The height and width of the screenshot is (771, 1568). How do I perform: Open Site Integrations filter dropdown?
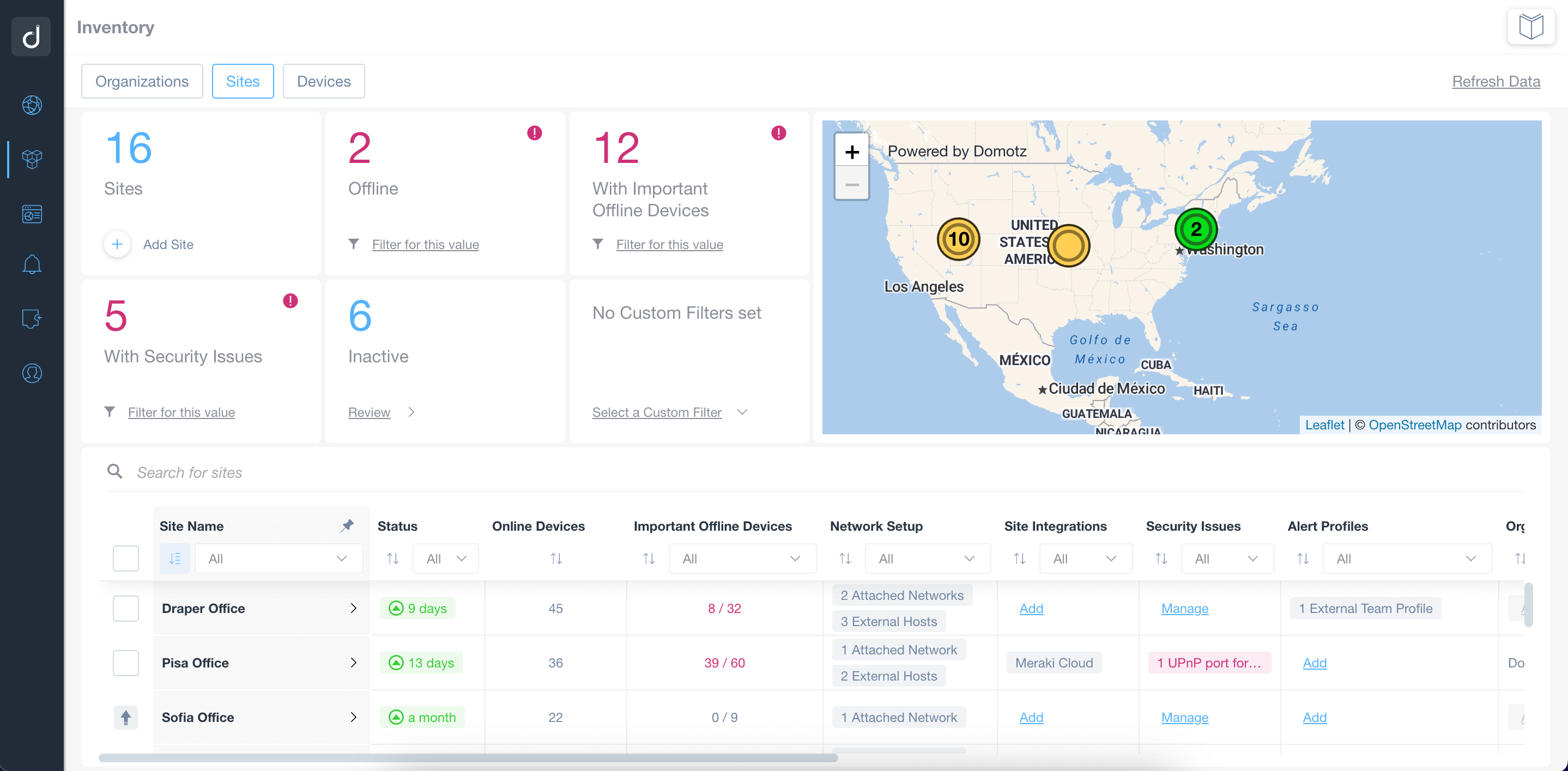1085,558
